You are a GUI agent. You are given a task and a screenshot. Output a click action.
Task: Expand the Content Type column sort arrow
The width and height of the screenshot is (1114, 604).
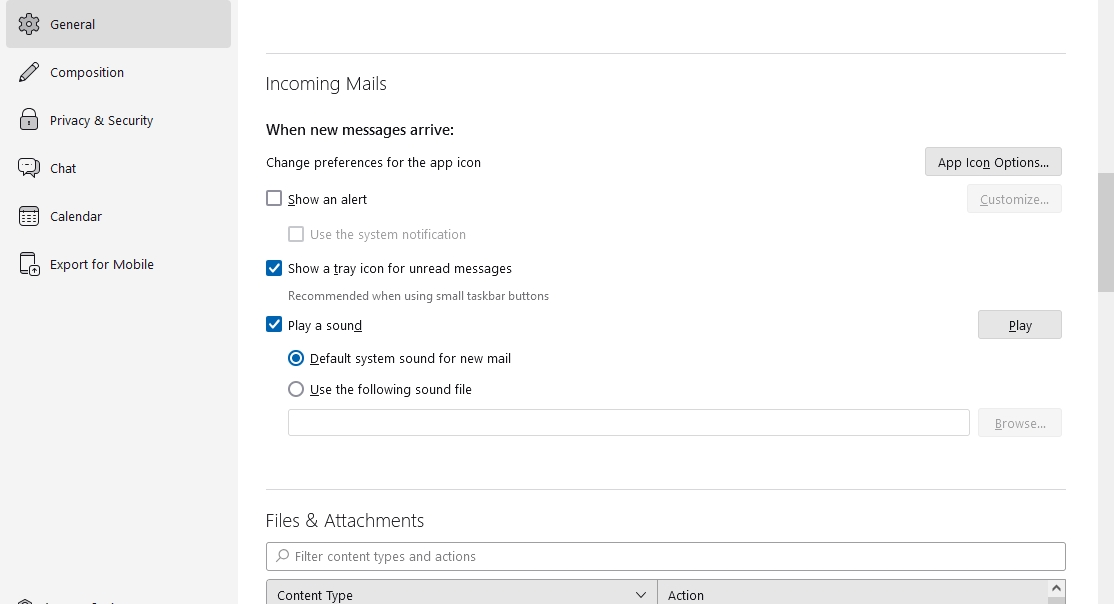coord(641,595)
